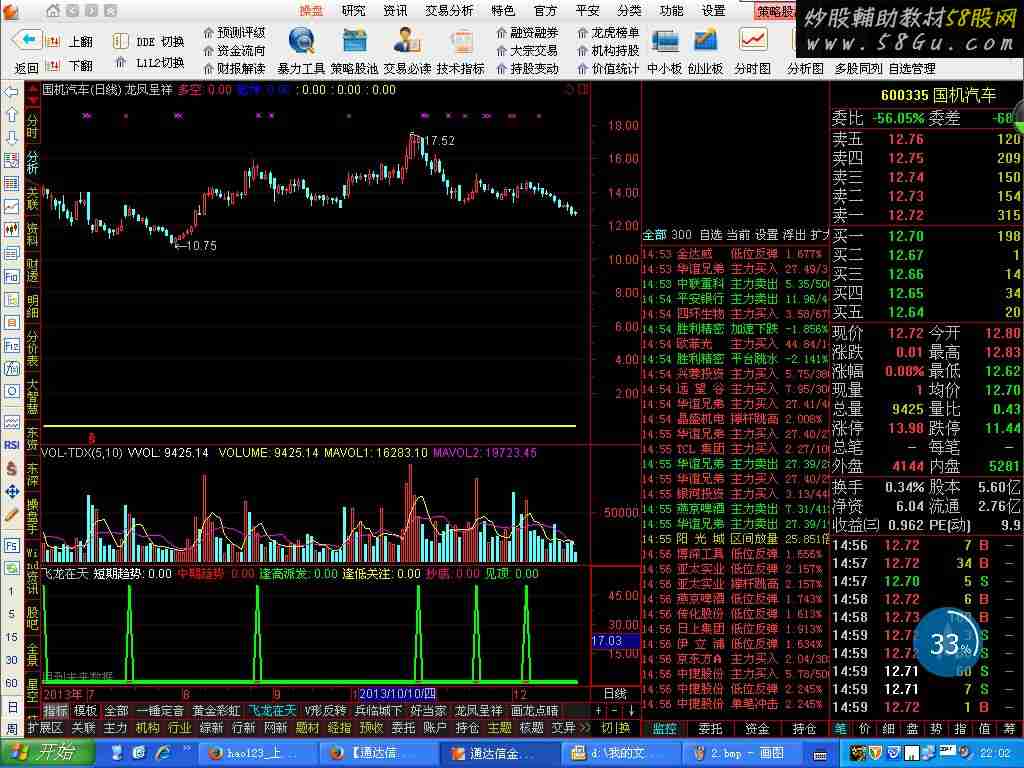Switch to 分时 vertical tab
Image resolution: width=1024 pixels, height=768 pixels.
(33, 125)
